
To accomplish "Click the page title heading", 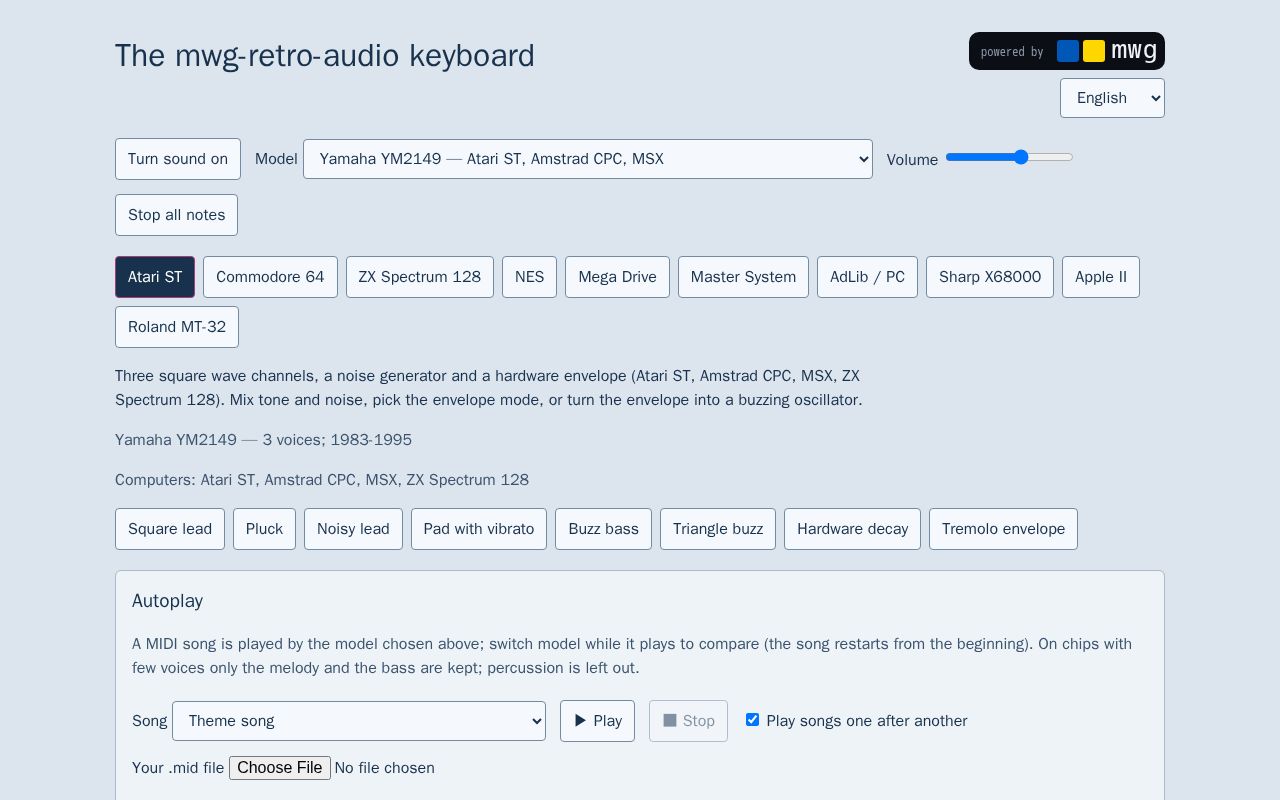I will click(x=325, y=56).
